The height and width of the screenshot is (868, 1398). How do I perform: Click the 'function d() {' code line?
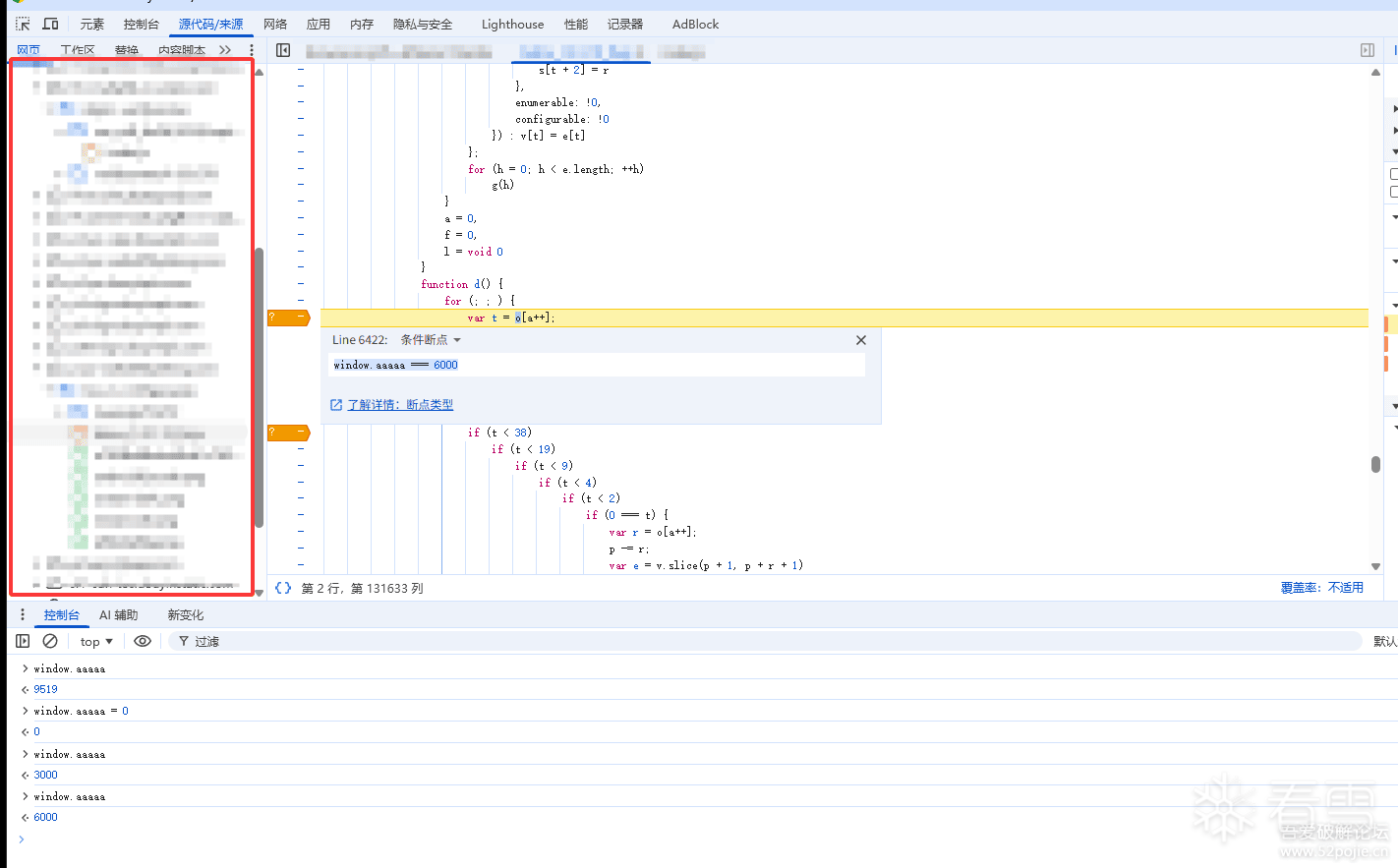click(462, 284)
